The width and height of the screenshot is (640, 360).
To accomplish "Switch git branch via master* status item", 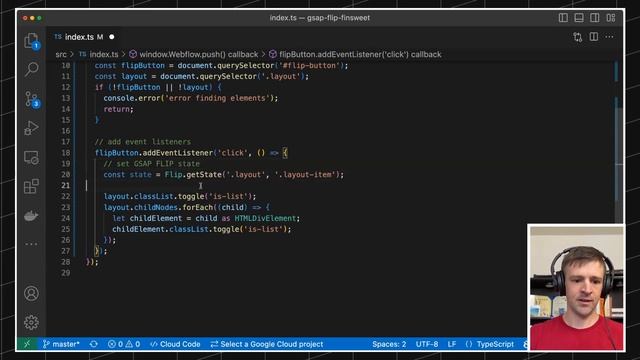I will click(x=61, y=344).
